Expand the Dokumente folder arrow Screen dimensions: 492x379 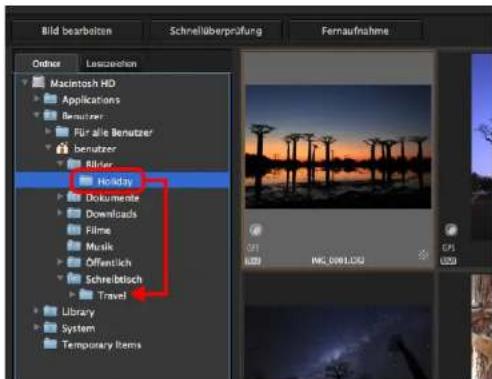pos(60,197)
